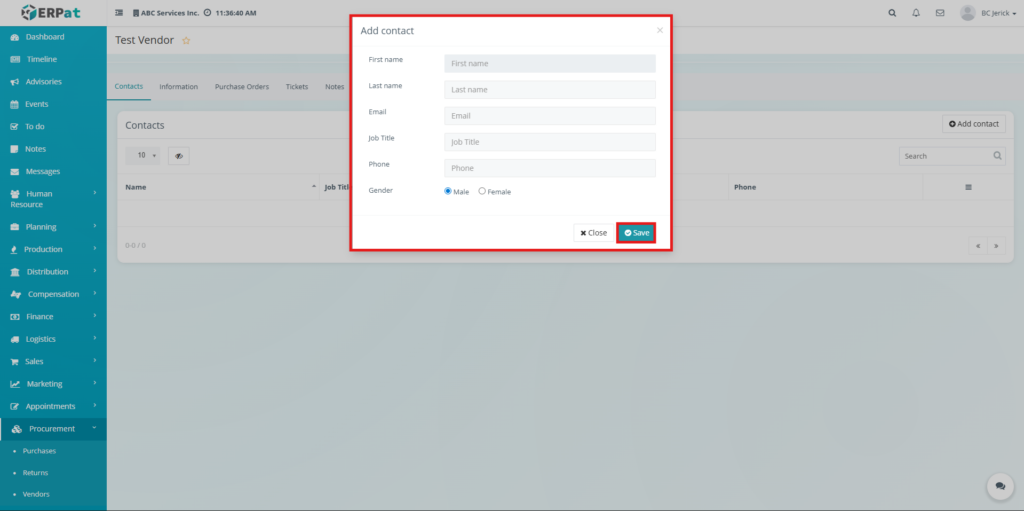Select the Female gender radio button
The image size is (1024, 511).
point(482,191)
